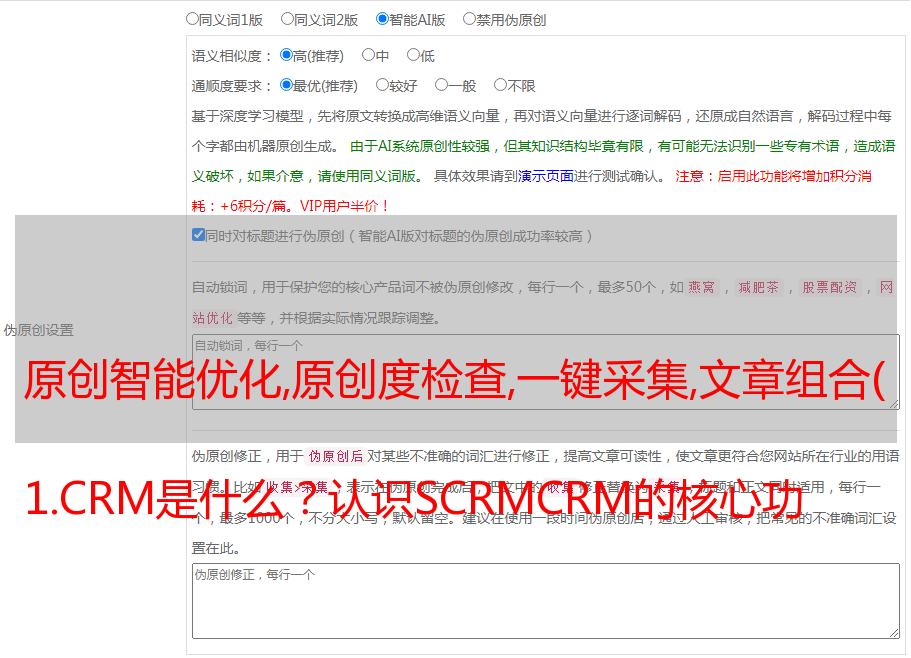The width and height of the screenshot is (911, 658).
Task: Choose the 智能AI版 radio option
Action: click(x=382, y=19)
